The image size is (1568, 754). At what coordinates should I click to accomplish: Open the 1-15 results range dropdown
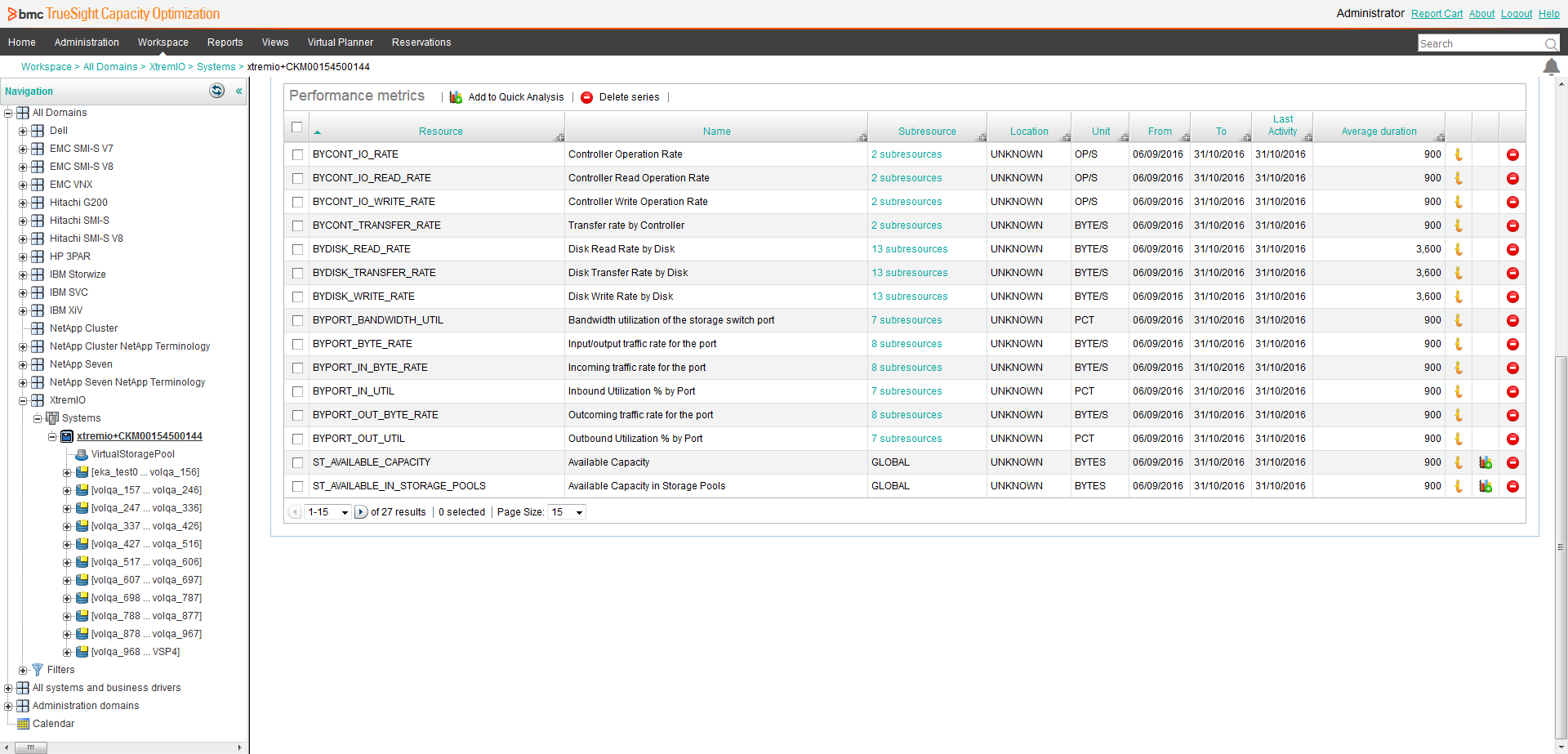[328, 512]
